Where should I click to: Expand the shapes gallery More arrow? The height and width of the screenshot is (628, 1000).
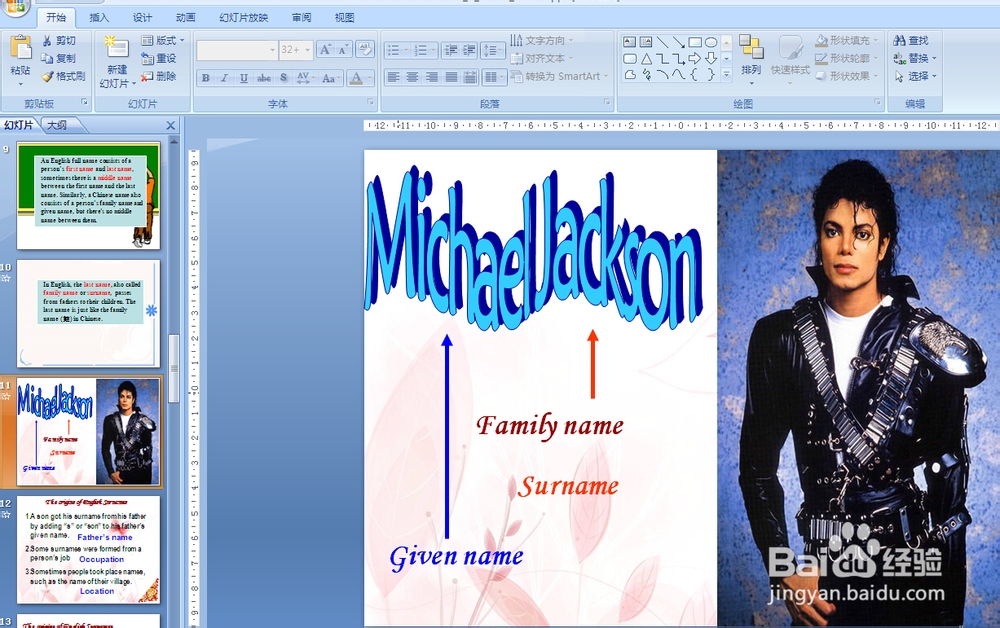coord(726,75)
